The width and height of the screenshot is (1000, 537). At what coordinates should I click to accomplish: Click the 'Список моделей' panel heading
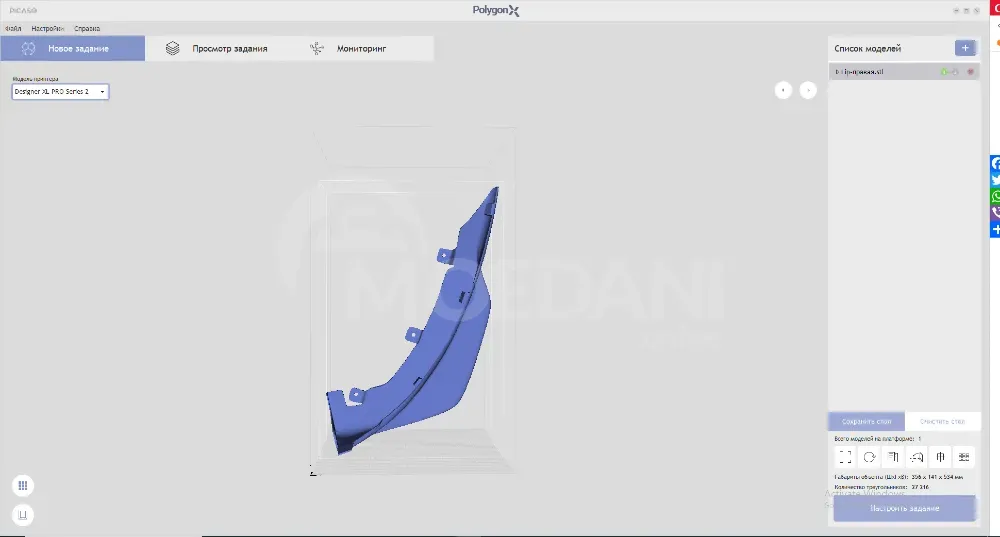[867, 48]
